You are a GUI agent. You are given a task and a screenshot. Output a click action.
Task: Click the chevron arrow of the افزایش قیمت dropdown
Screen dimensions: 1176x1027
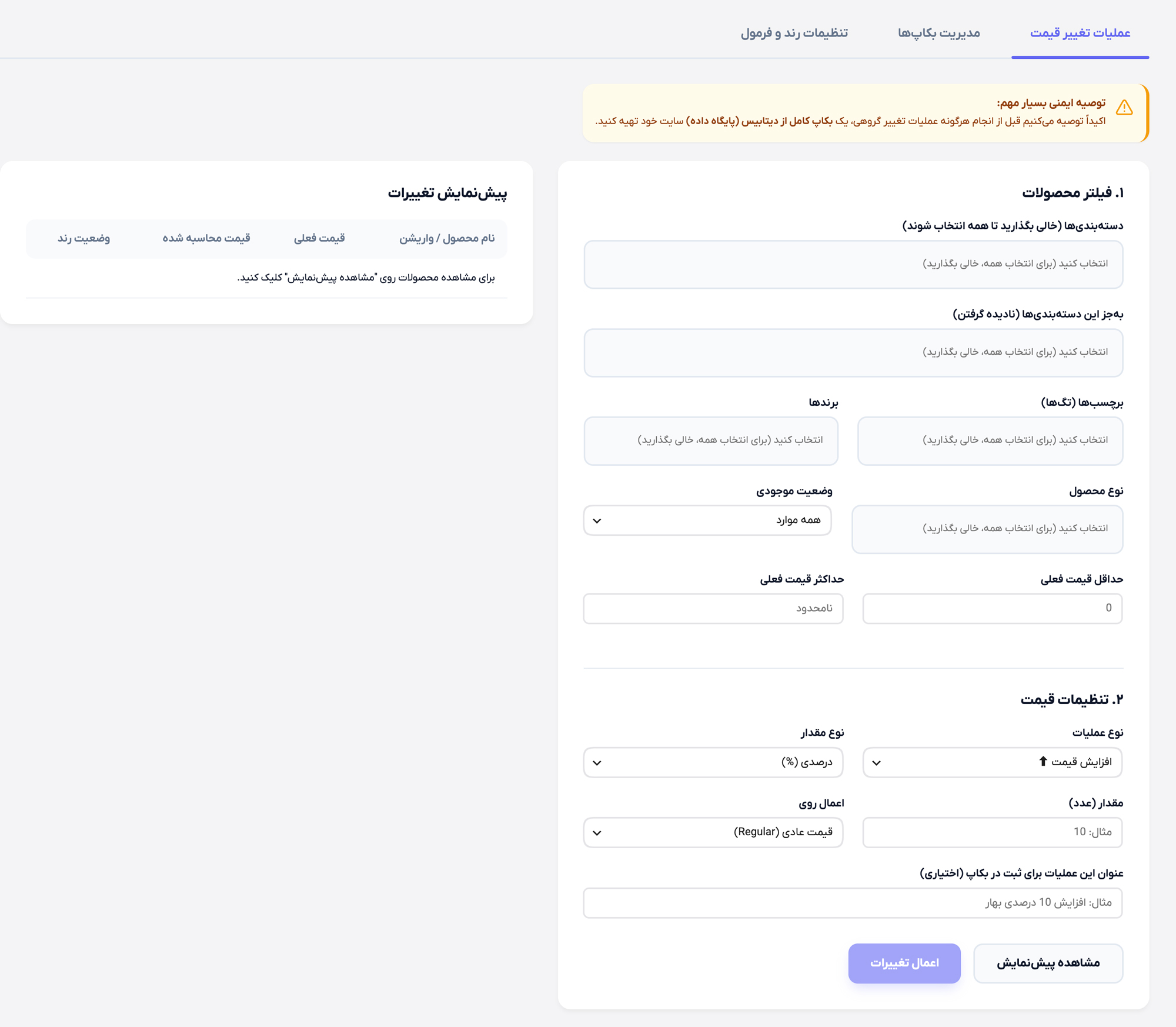pos(876,763)
